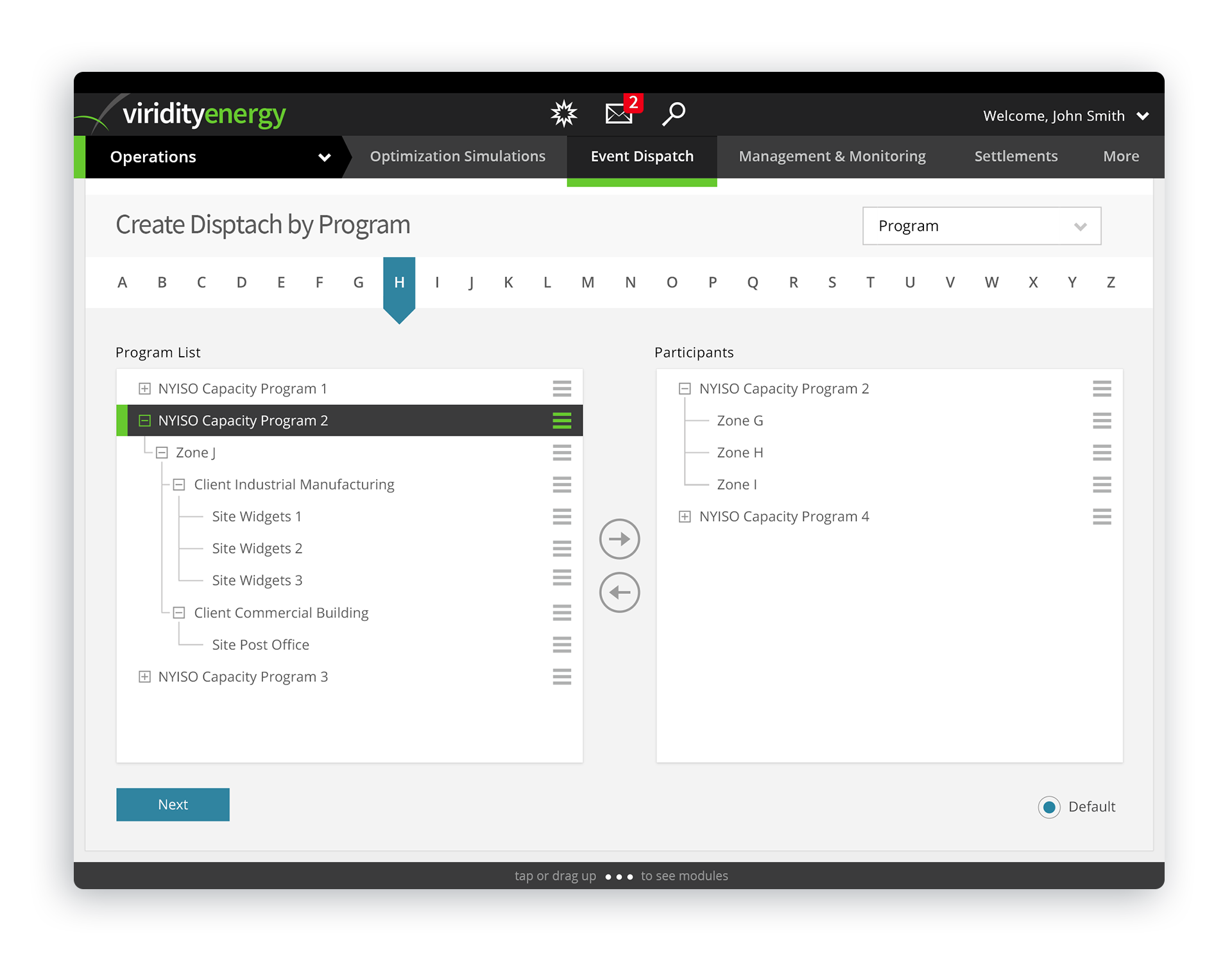Click drag handle for Zone G
The width and height of the screenshot is (1232, 961).
(x=1102, y=421)
